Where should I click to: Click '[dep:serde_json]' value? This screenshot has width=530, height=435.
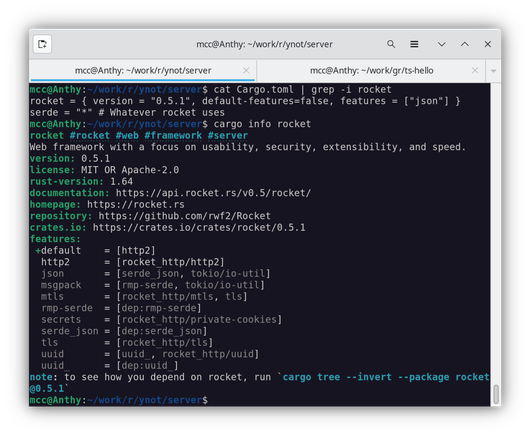[162, 331]
